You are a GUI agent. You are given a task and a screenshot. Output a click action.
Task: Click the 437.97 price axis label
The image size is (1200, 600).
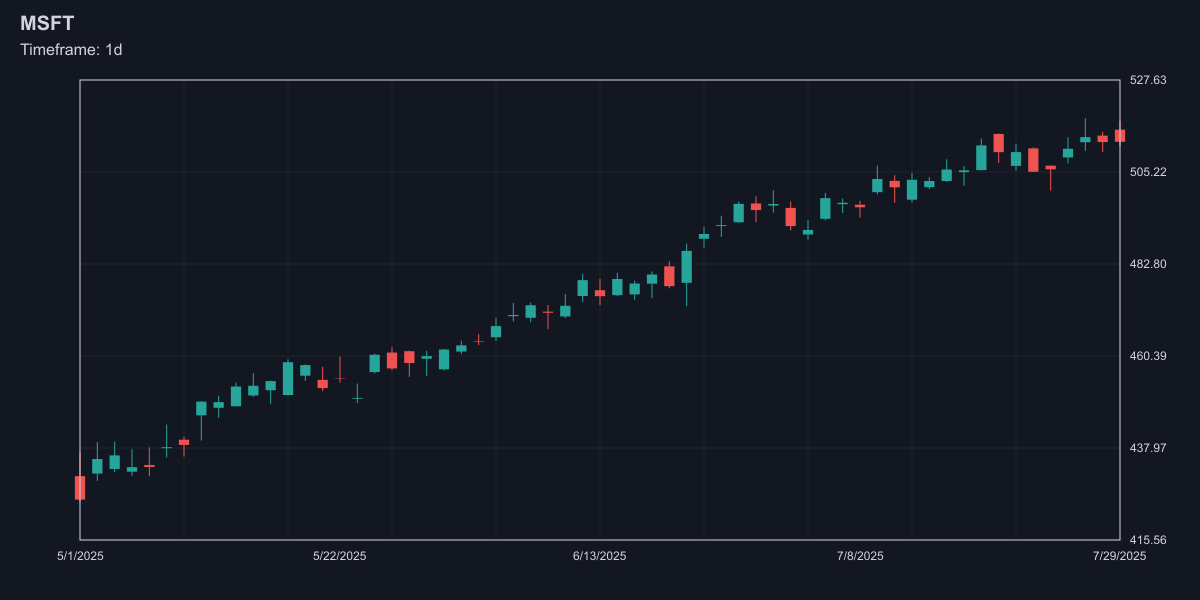point(1147,448)
